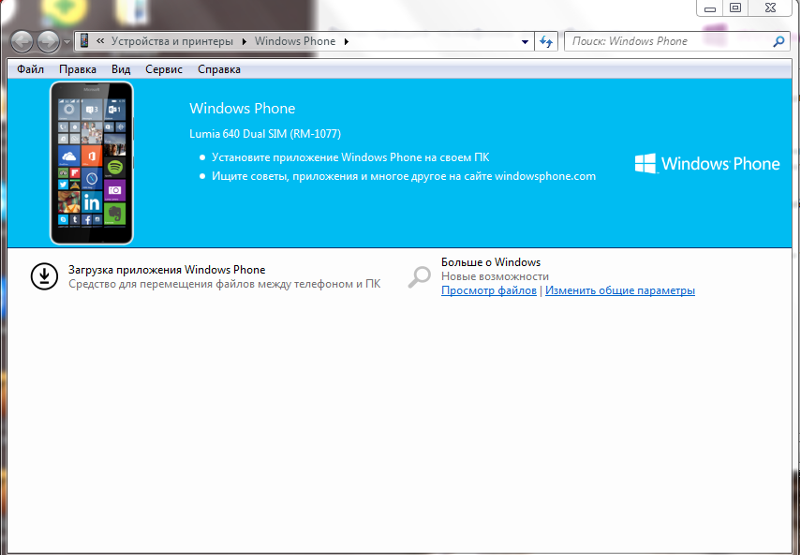
Task: Click the Lumia 640 phone image
Action: (x=92, y=163)
